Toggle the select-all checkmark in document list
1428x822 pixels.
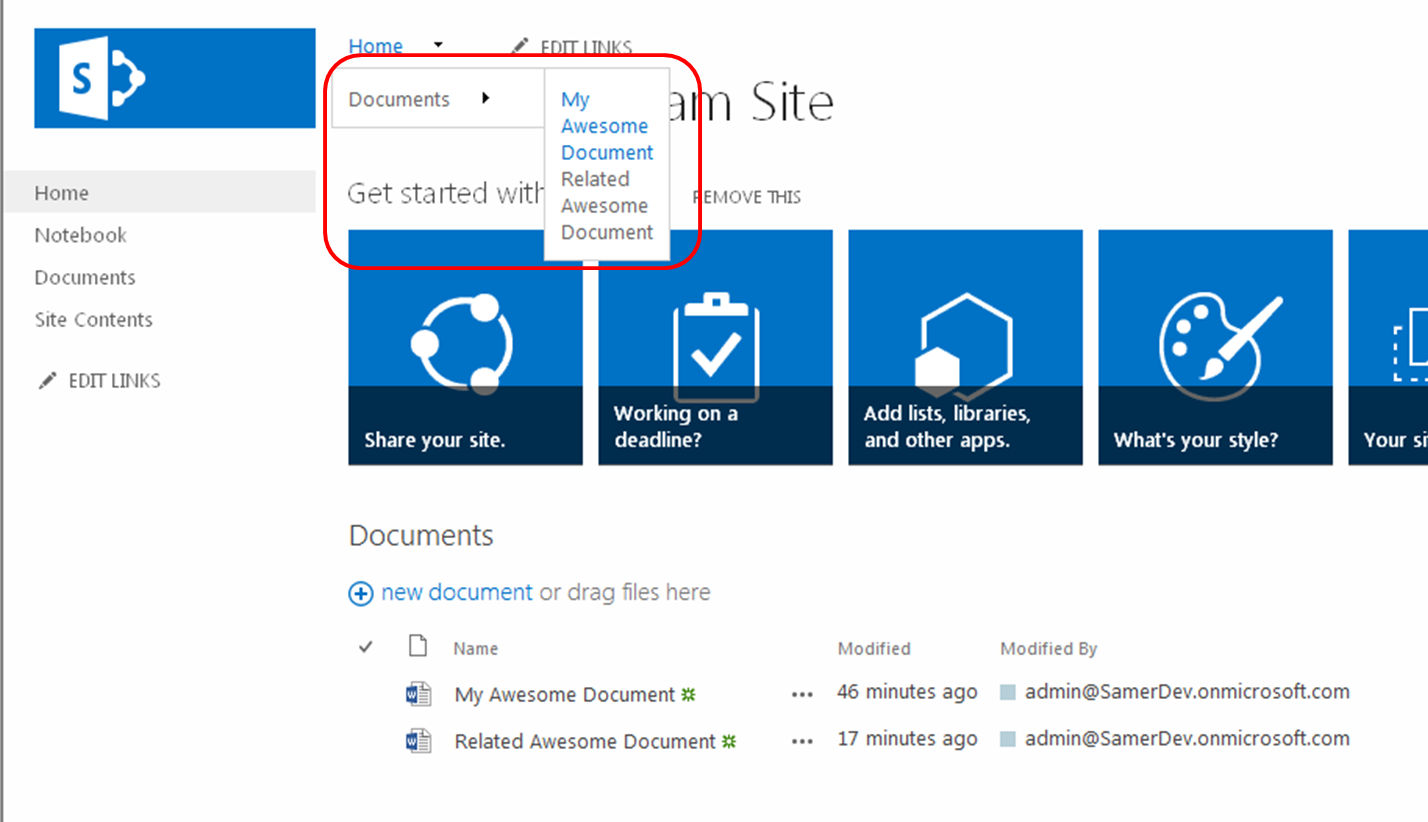click(366, 648)
